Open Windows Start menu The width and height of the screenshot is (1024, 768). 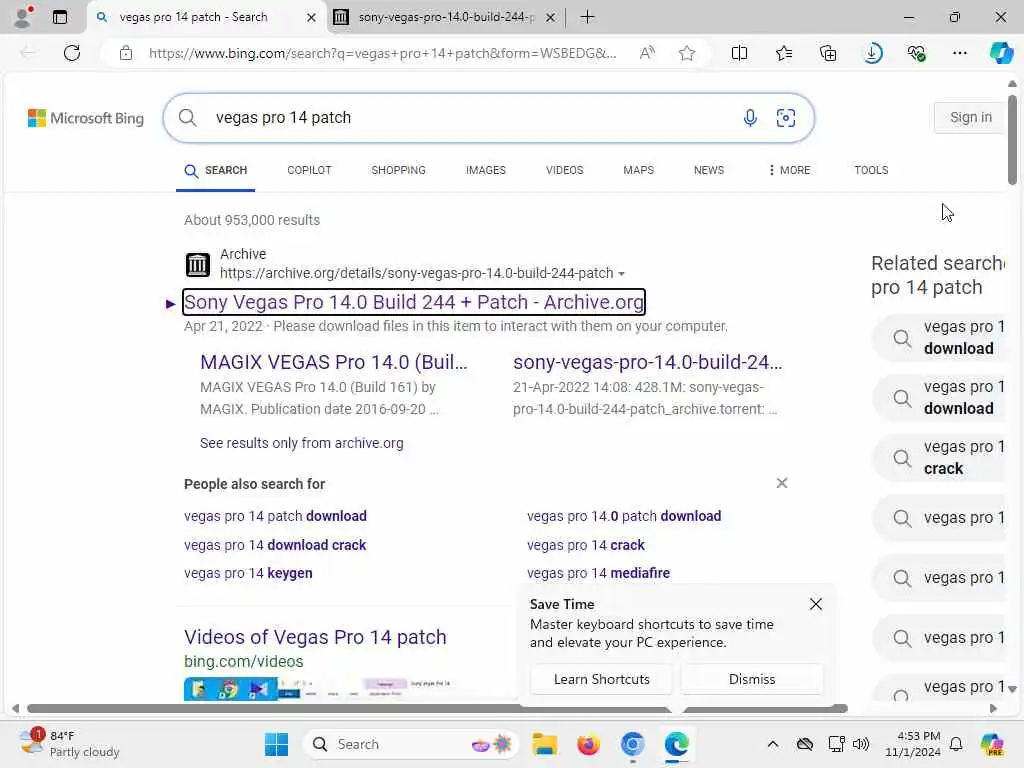point(276,744)
